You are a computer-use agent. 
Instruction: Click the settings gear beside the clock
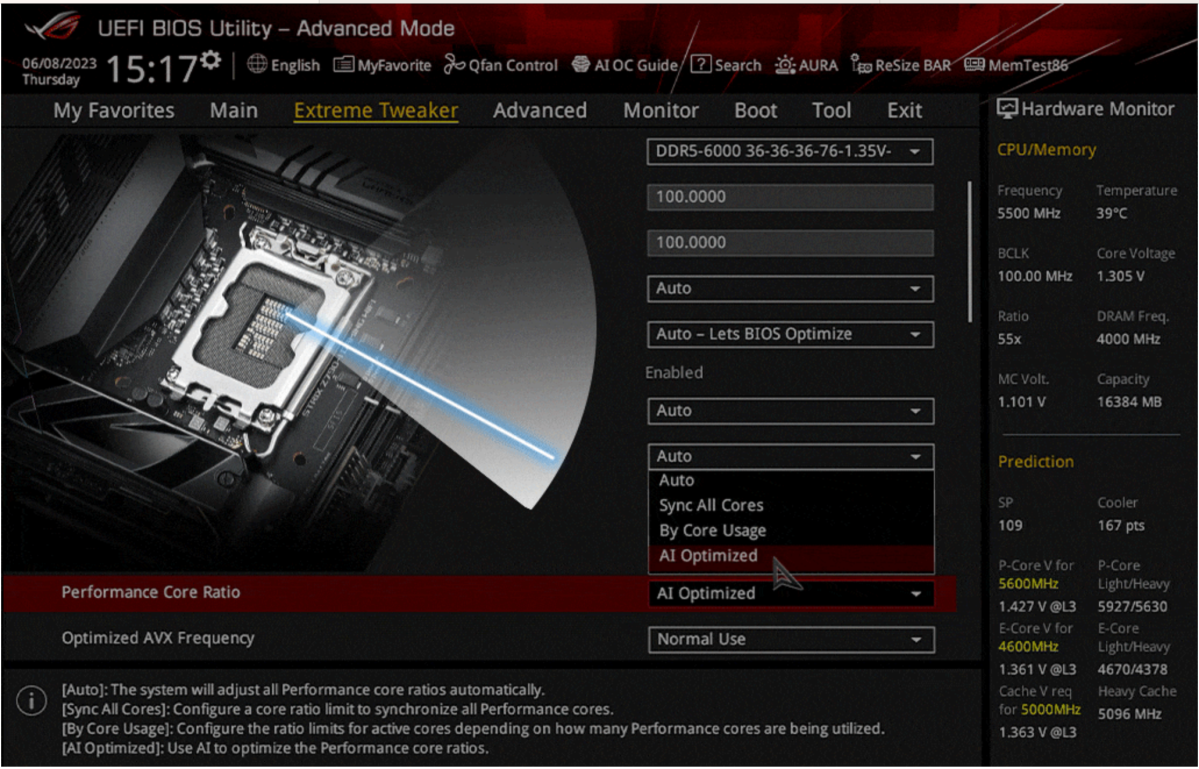pos(210,60)
